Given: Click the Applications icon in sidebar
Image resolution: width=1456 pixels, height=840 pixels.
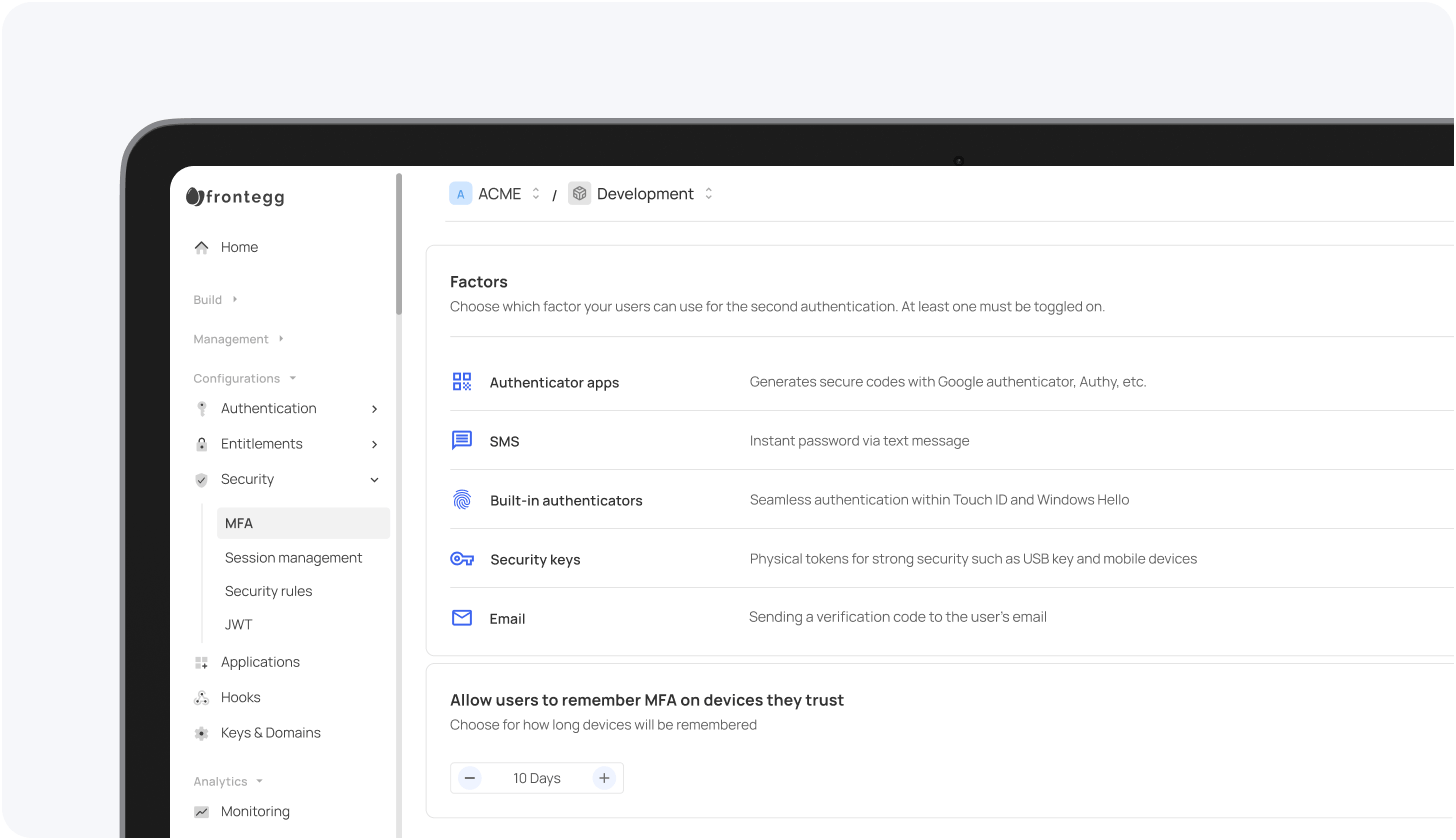Looking at the screenshot, I should (x=202, y=662).
